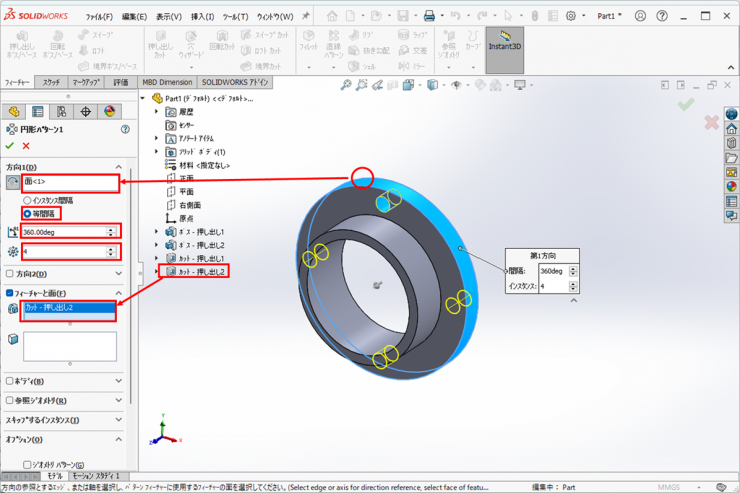
Task: Click the help icon beside 円形パターン1 title
Action: click(125, 129)
